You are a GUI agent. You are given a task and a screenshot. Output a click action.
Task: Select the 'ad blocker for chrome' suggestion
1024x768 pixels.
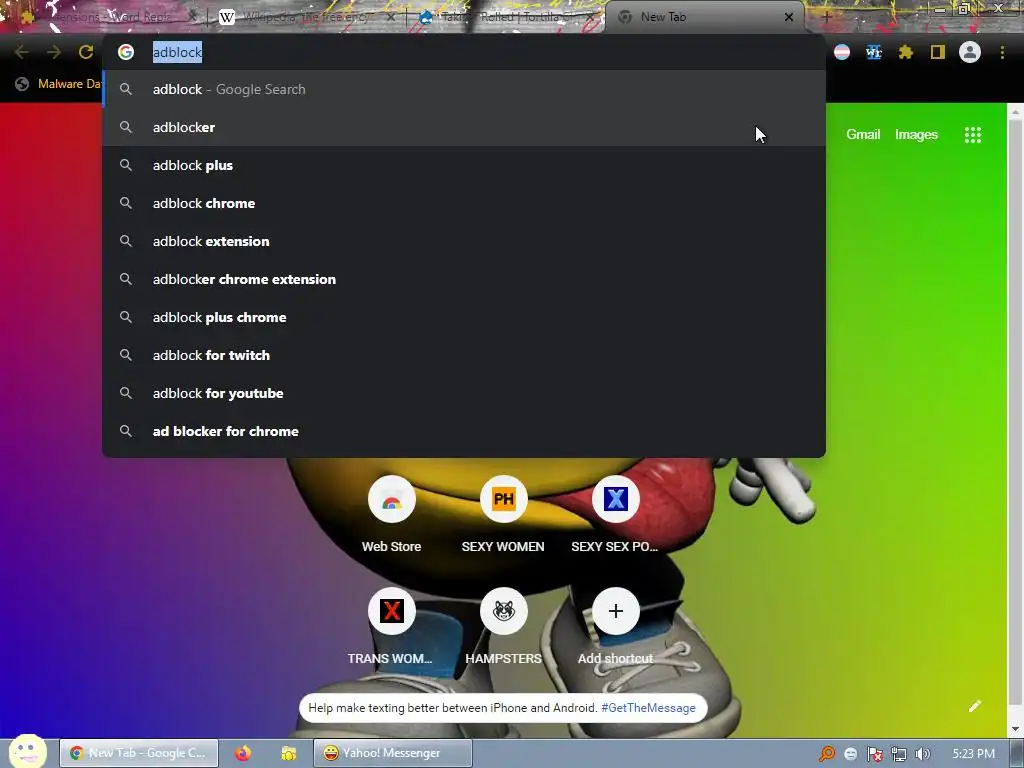[x=464, y=431]
